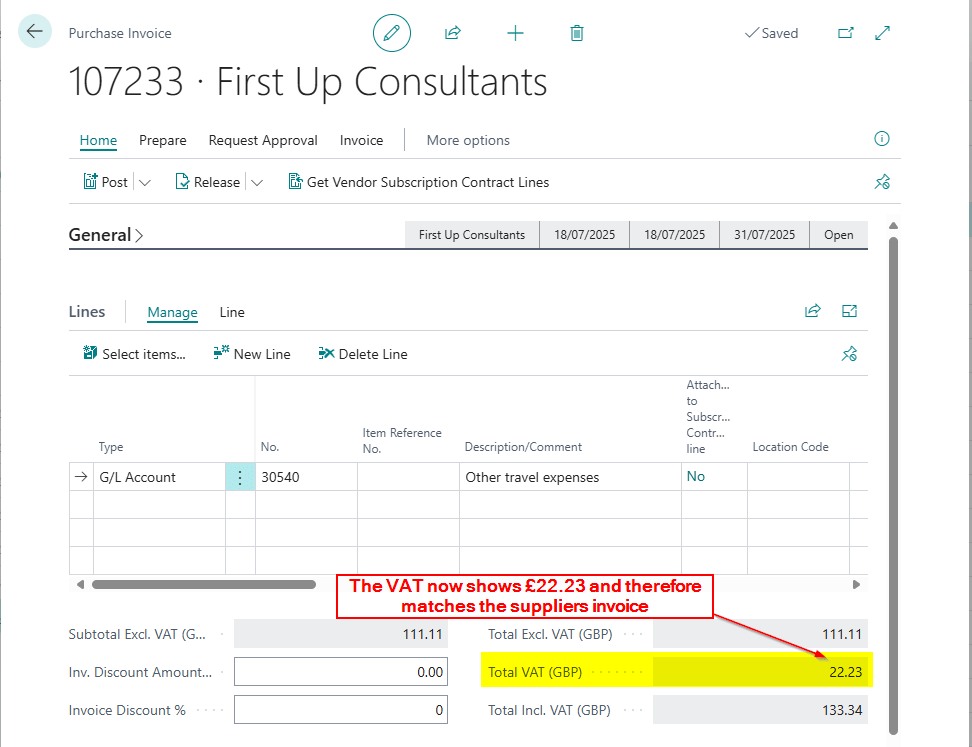Toggle the Attach to Subscription Contract 'No' value
Screen dimensions: 972x747
click(695, 477)
